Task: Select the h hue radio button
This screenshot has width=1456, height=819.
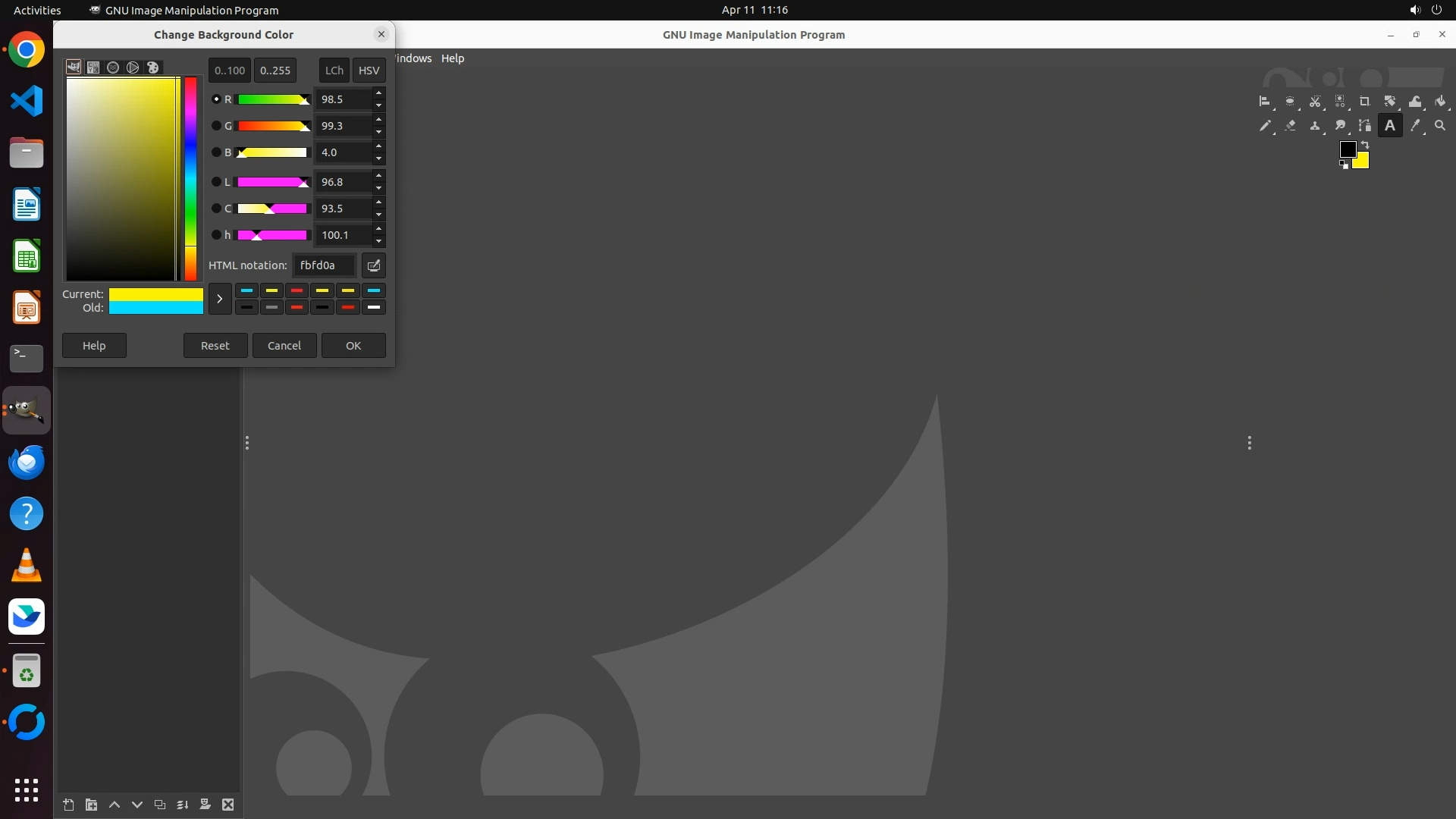Action: pyautogui.click(x=216, y=235)
